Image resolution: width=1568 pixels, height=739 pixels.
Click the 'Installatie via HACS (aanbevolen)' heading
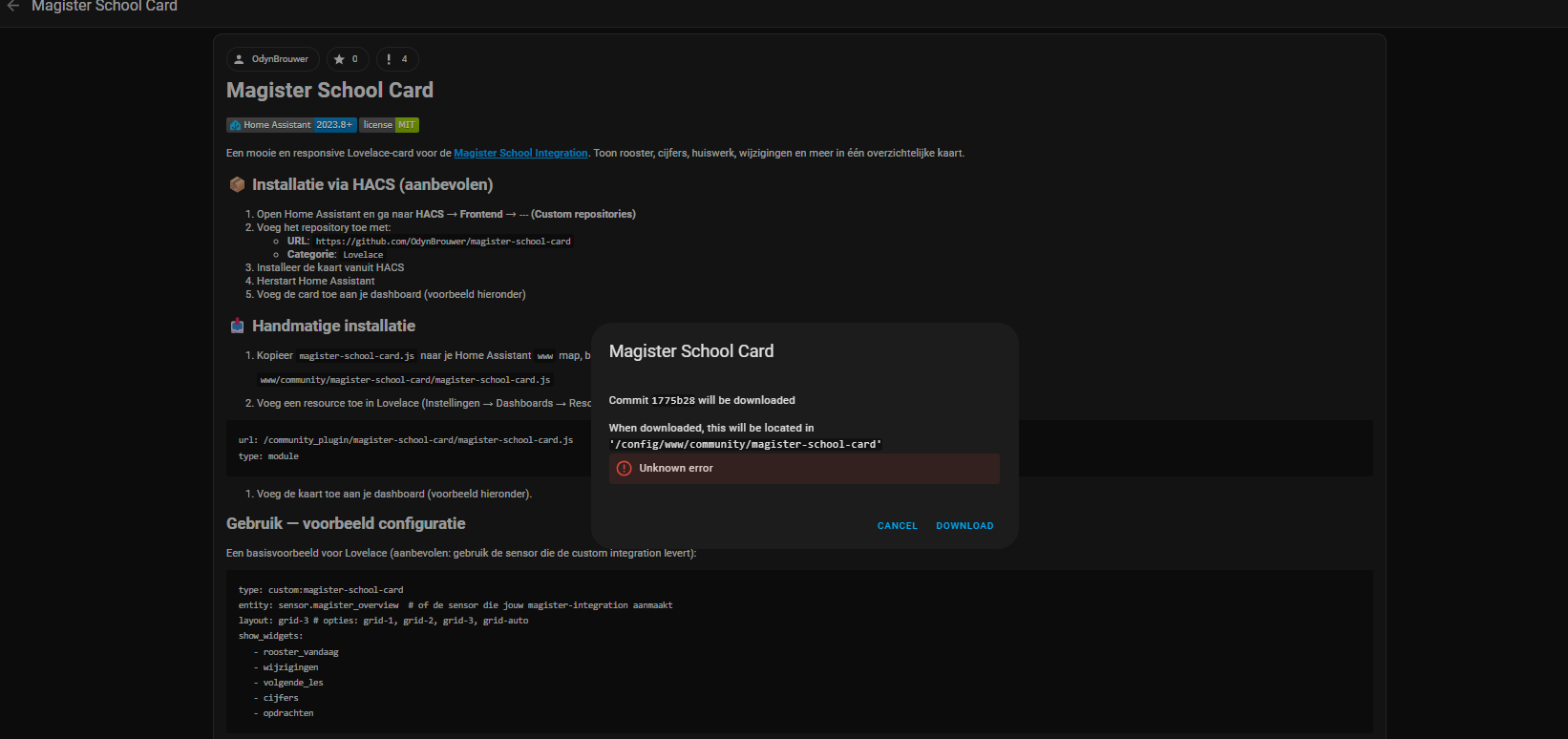point(372,184)
